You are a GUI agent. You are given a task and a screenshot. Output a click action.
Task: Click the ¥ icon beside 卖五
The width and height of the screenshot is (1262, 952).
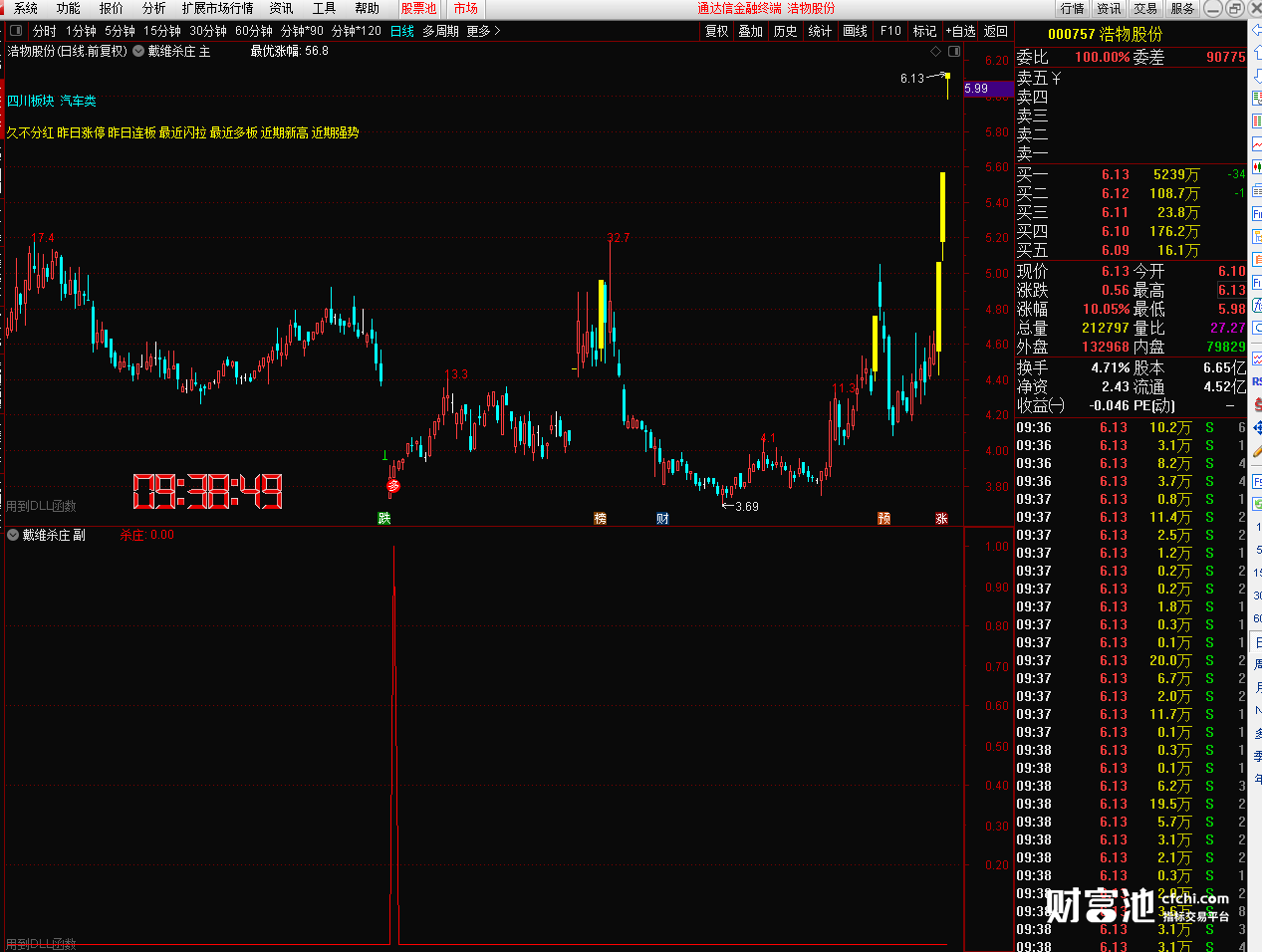click(1056, 78)
